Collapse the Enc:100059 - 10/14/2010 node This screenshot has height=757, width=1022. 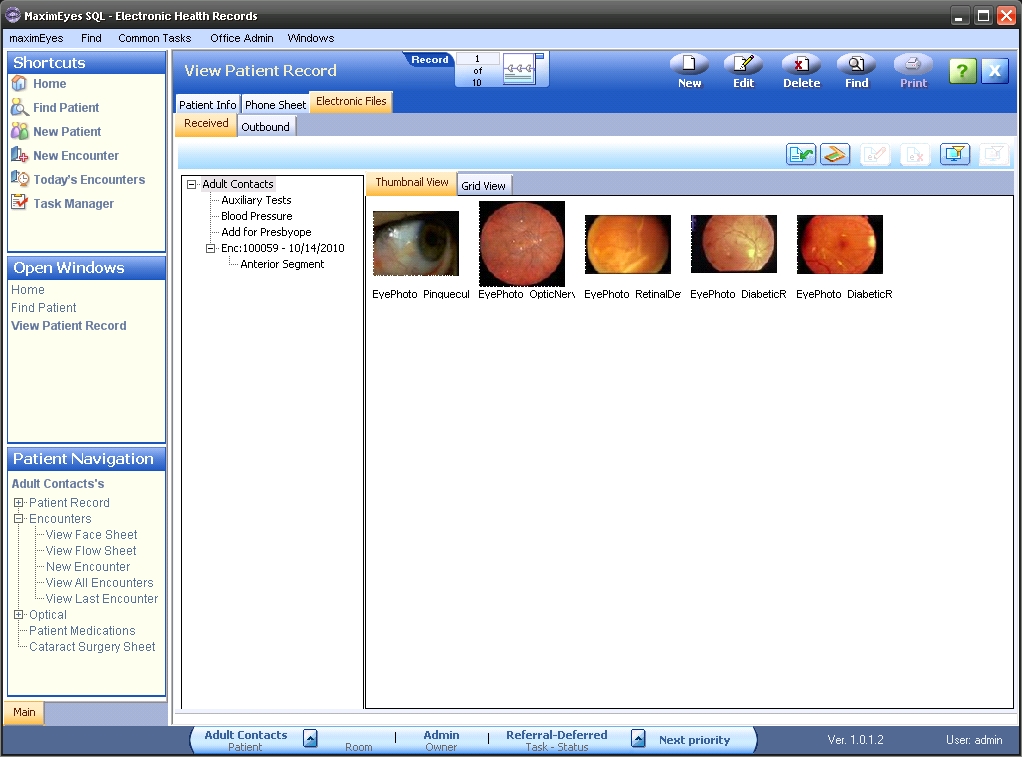211,248
